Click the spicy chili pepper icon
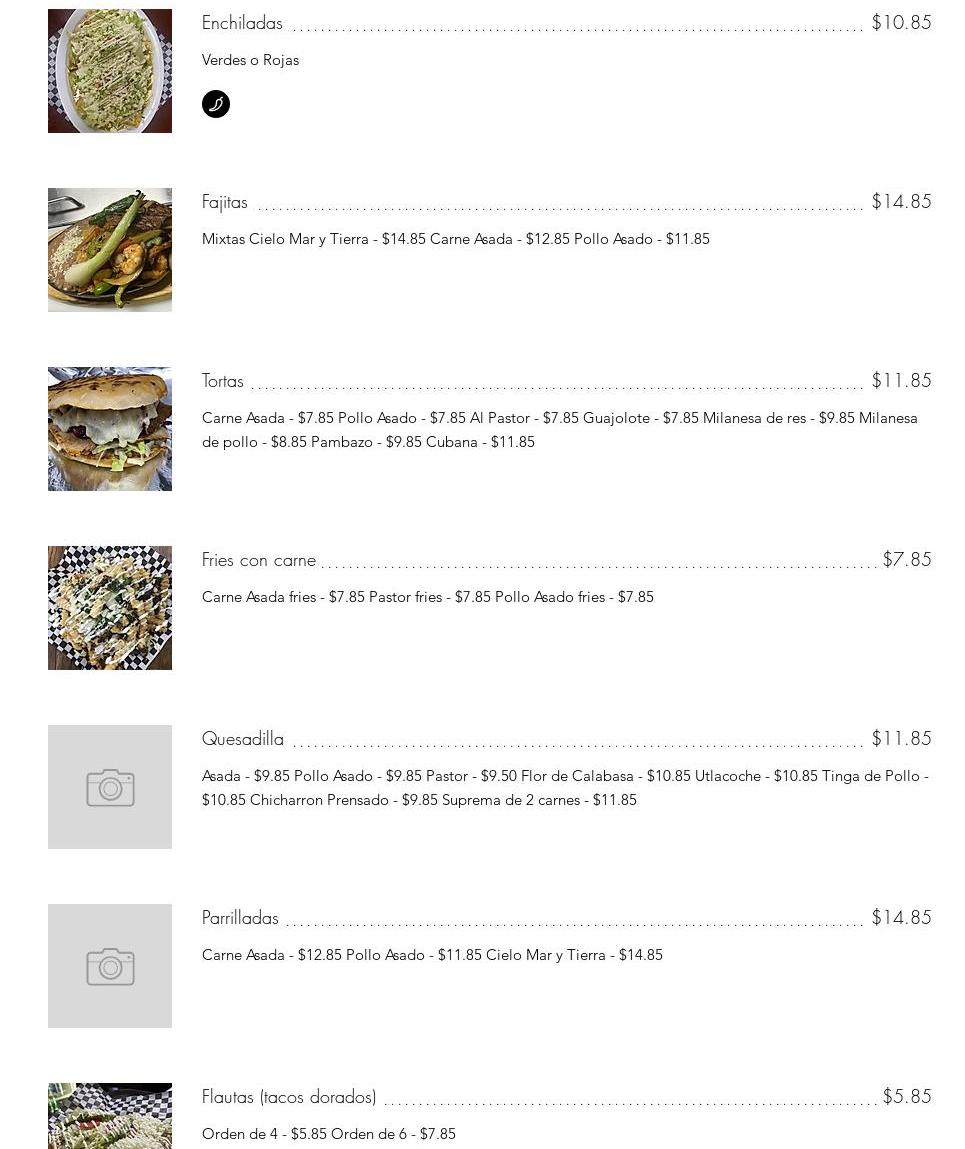965x1149 pixels. 216,104
